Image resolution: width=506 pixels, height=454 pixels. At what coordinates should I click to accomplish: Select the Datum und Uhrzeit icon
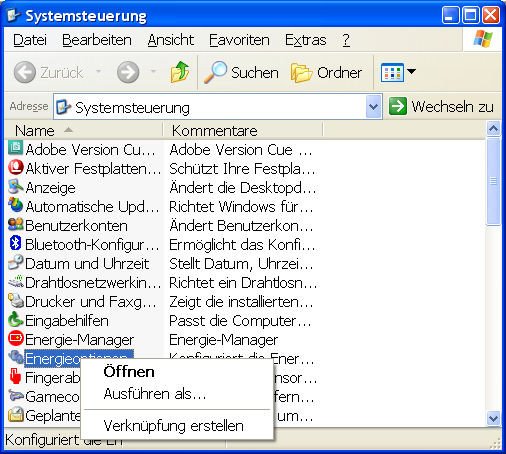pyautogui.click(x=15, y=263)
